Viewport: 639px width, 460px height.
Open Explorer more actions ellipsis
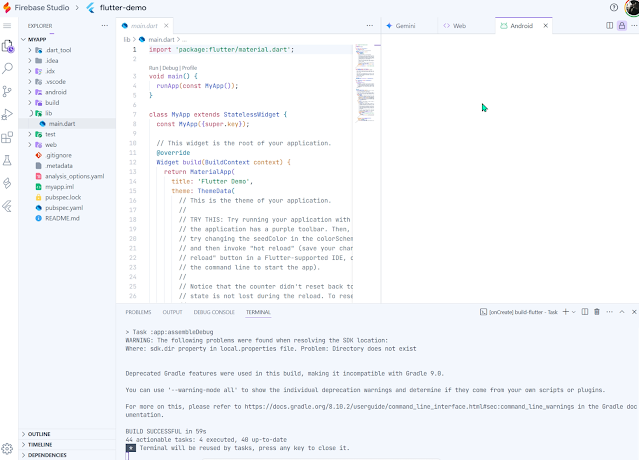105,26
